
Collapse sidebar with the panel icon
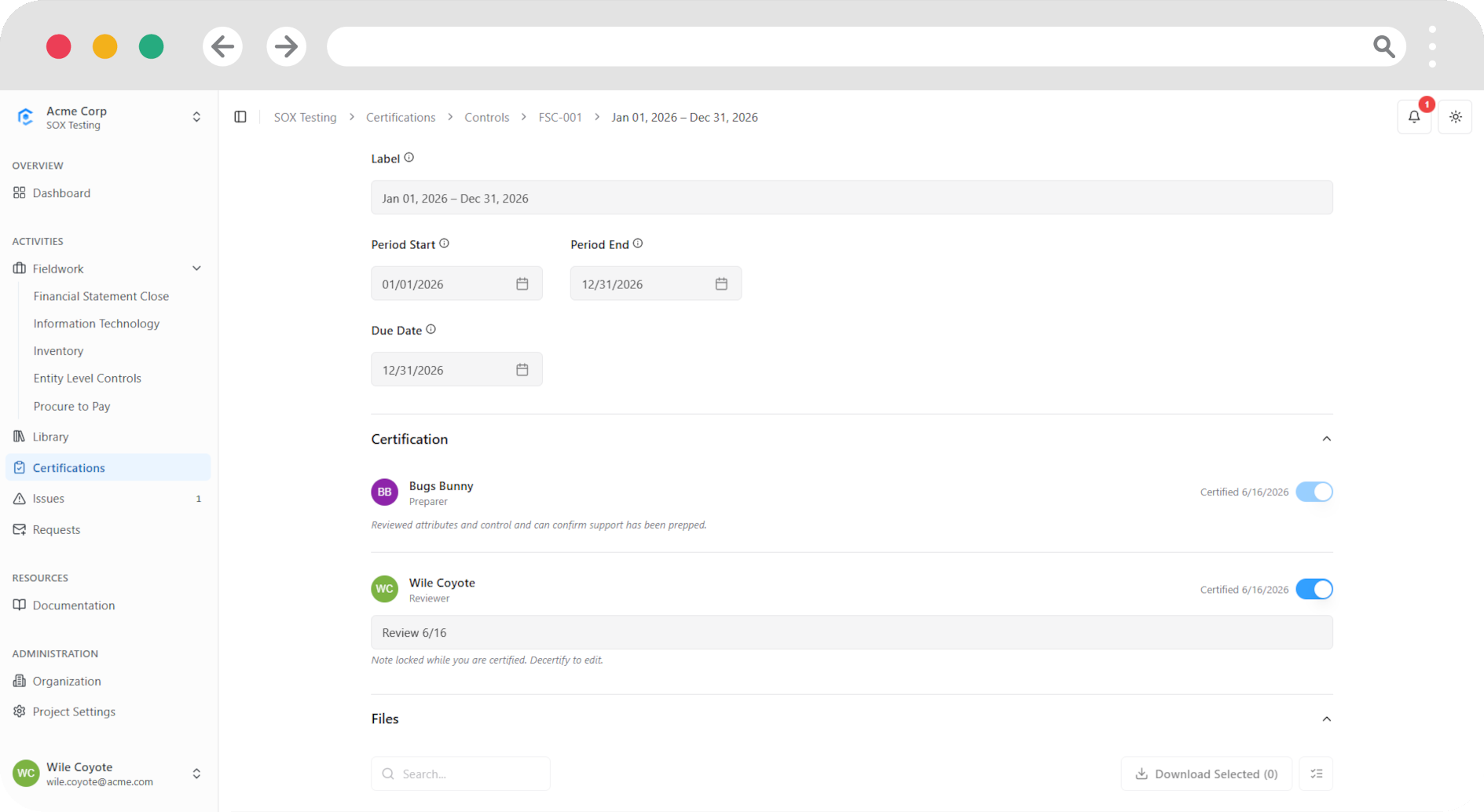[x=240, y=117]
